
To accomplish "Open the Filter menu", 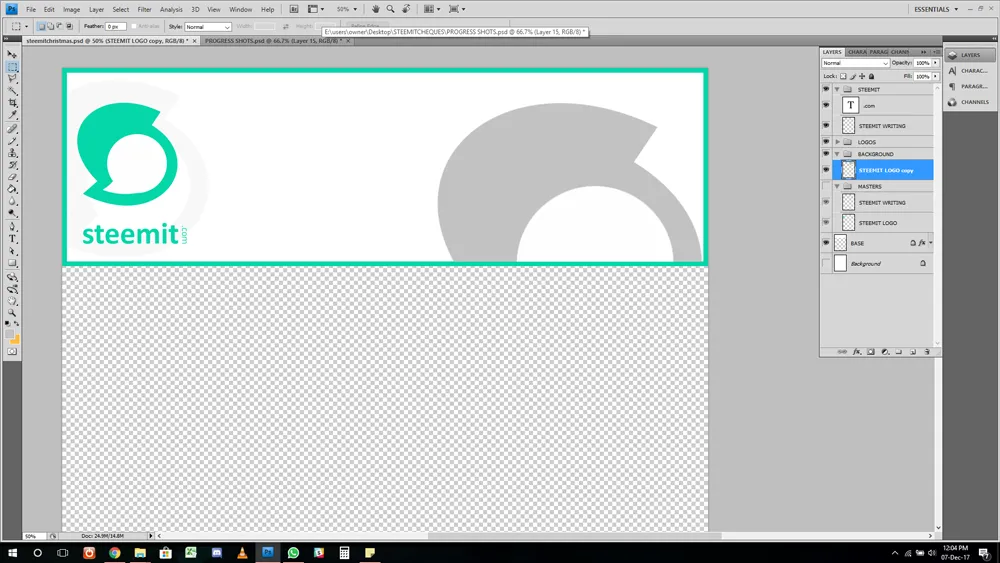I will coord(144,10).
